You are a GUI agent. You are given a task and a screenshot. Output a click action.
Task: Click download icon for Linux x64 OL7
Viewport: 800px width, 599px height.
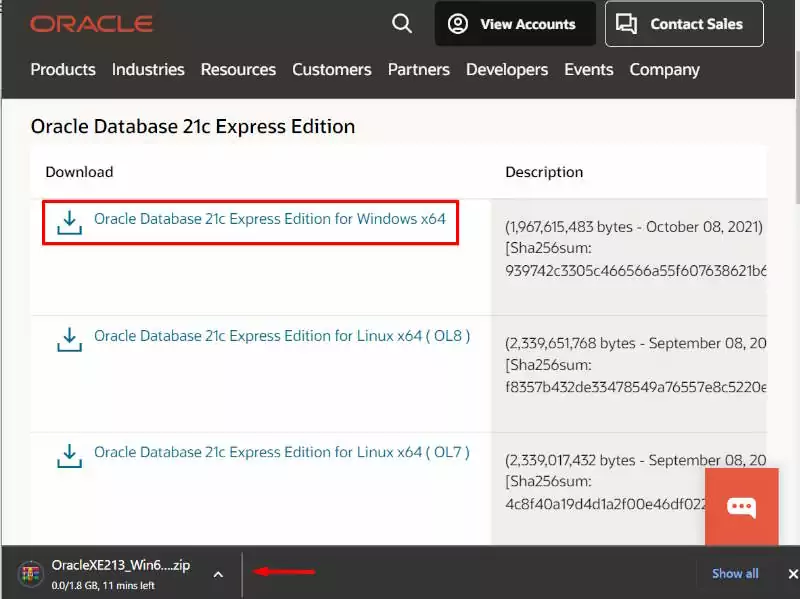69,456
